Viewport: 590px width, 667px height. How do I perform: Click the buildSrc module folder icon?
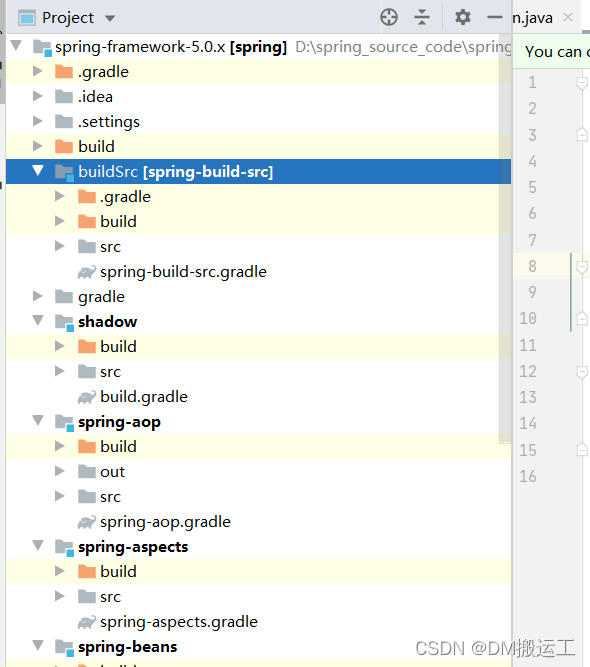[x=65, y=172]
